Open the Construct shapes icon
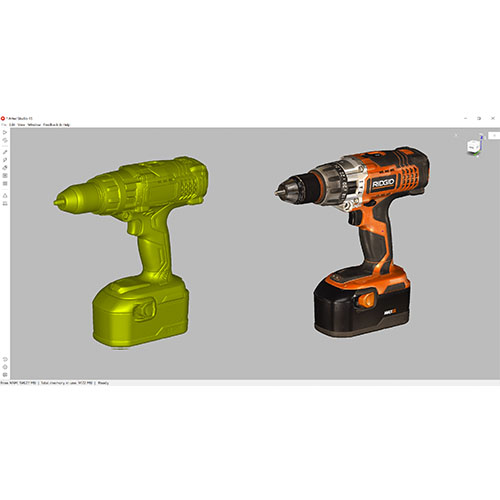 click(5, 195)
